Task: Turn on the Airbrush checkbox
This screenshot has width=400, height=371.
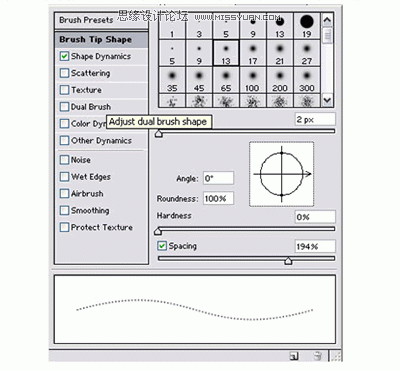Action: pyautogui.click(x=64, y=193)
